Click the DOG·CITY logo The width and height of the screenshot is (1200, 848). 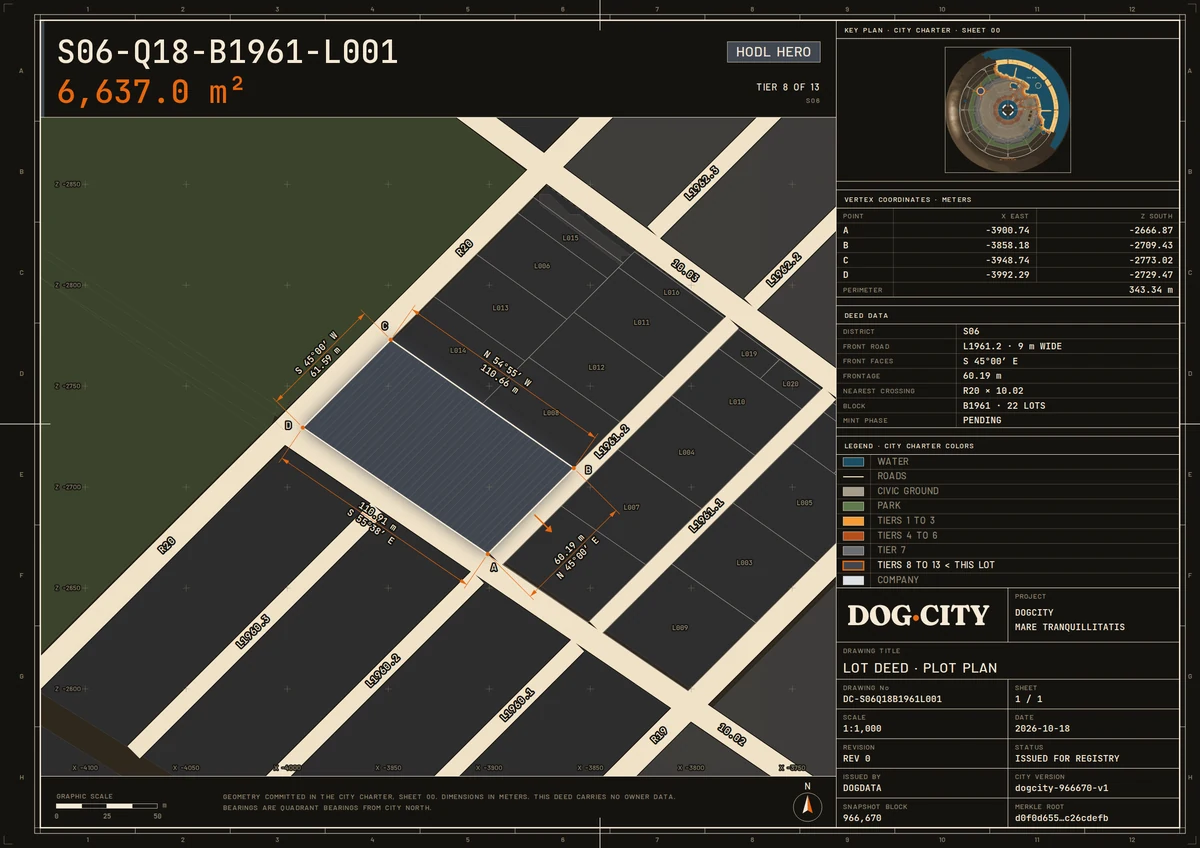(x=918, y=615)
